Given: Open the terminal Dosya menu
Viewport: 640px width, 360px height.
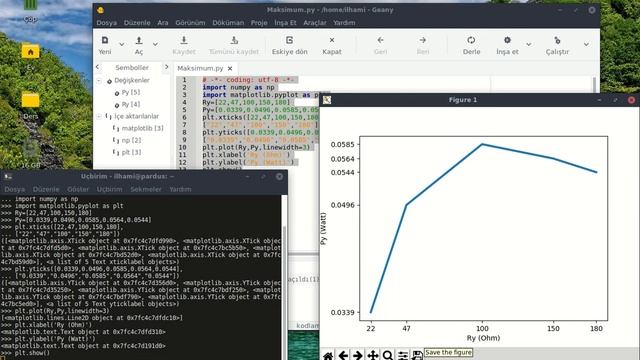Looking at the screenshot, I should tap(14, 189).
